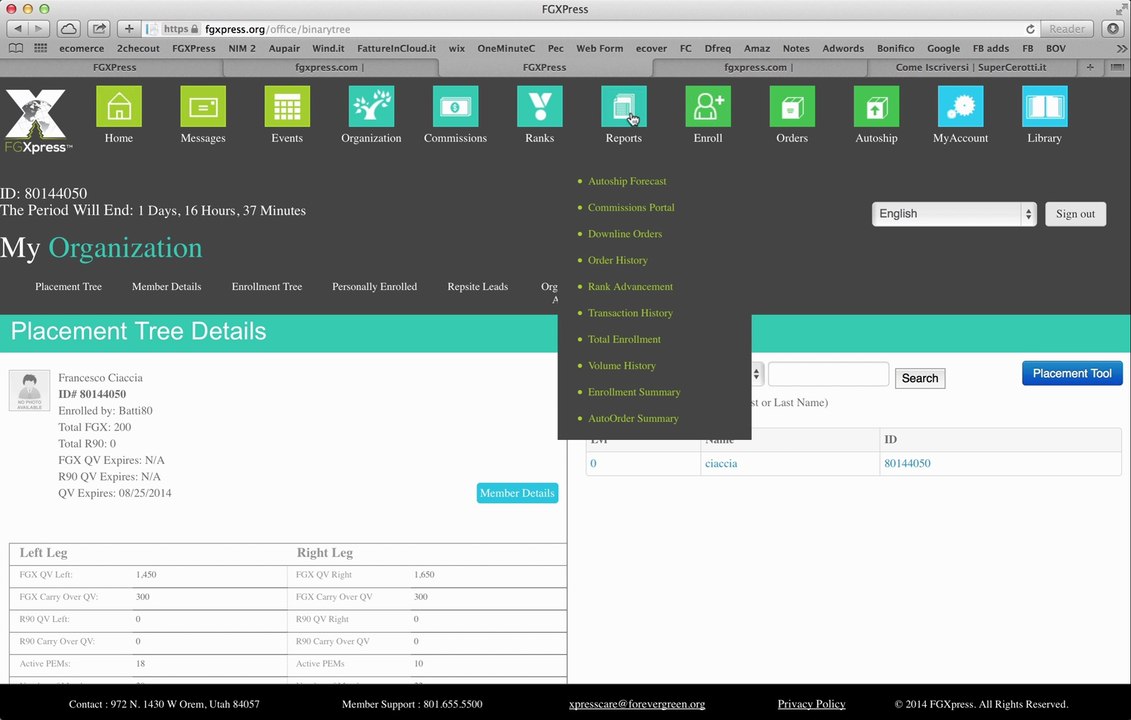Select Downline Orders from Reports menu
Viewport: 1131px width, 720px height.
[x=625, y=234]
